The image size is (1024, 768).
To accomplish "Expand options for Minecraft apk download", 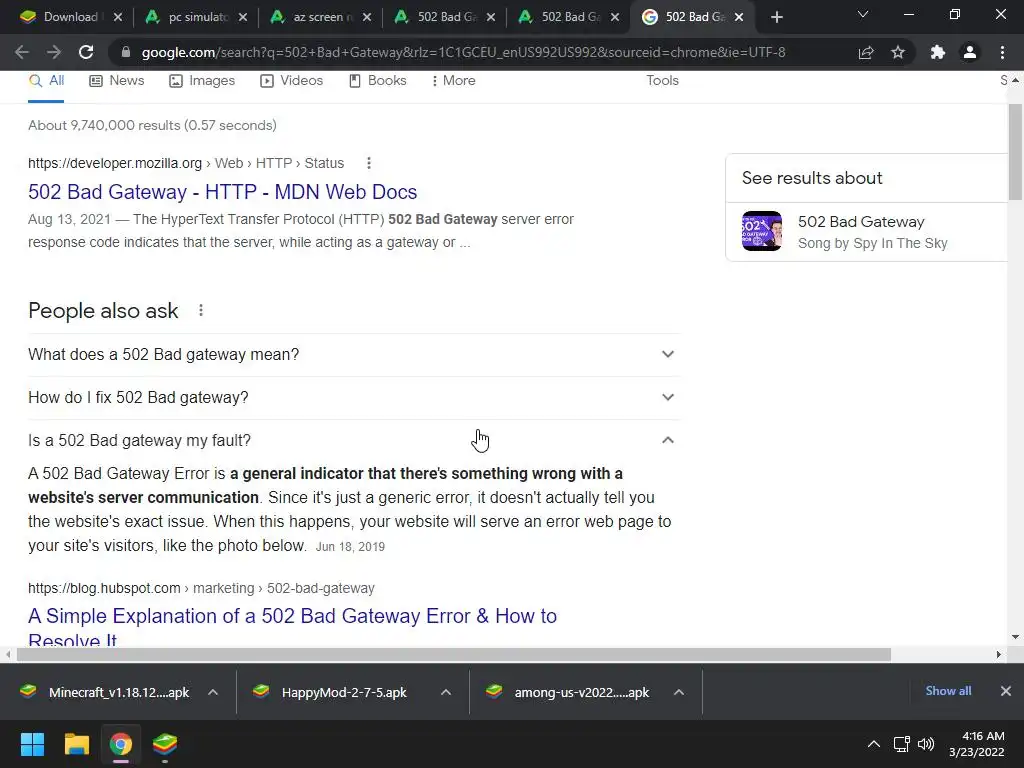I will [213, 692].
